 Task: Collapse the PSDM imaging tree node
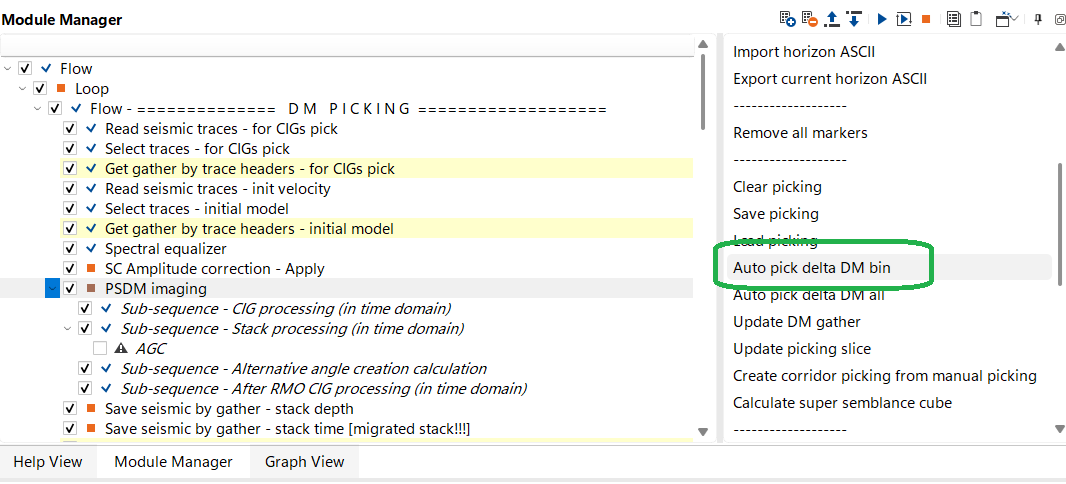[x=52, y=289]
